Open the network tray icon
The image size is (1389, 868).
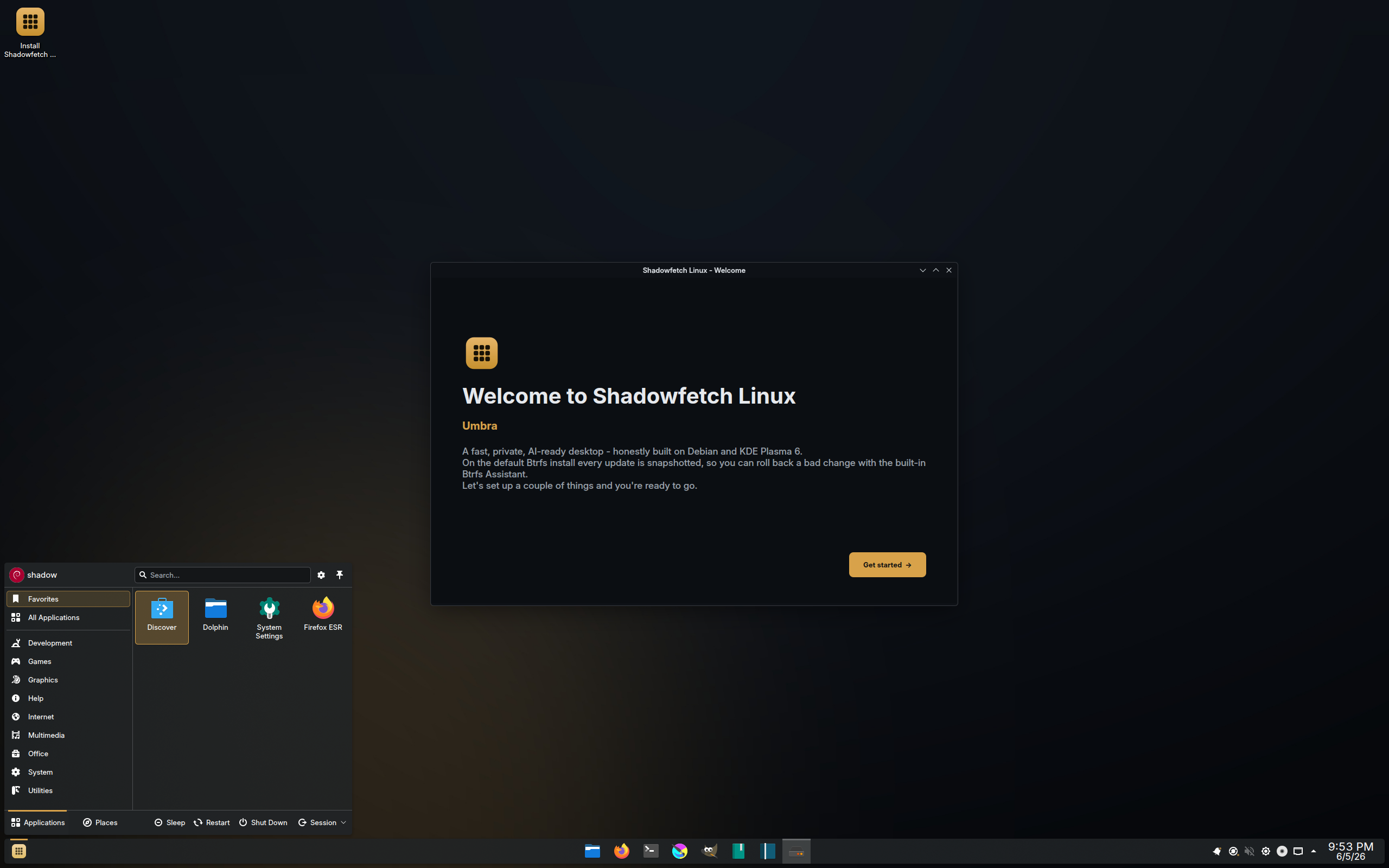[x=1298, y=851]
